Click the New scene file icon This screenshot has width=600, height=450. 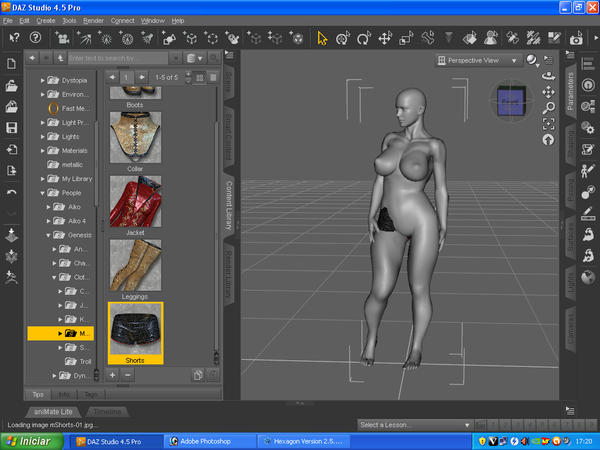click(x=11, y=64)
